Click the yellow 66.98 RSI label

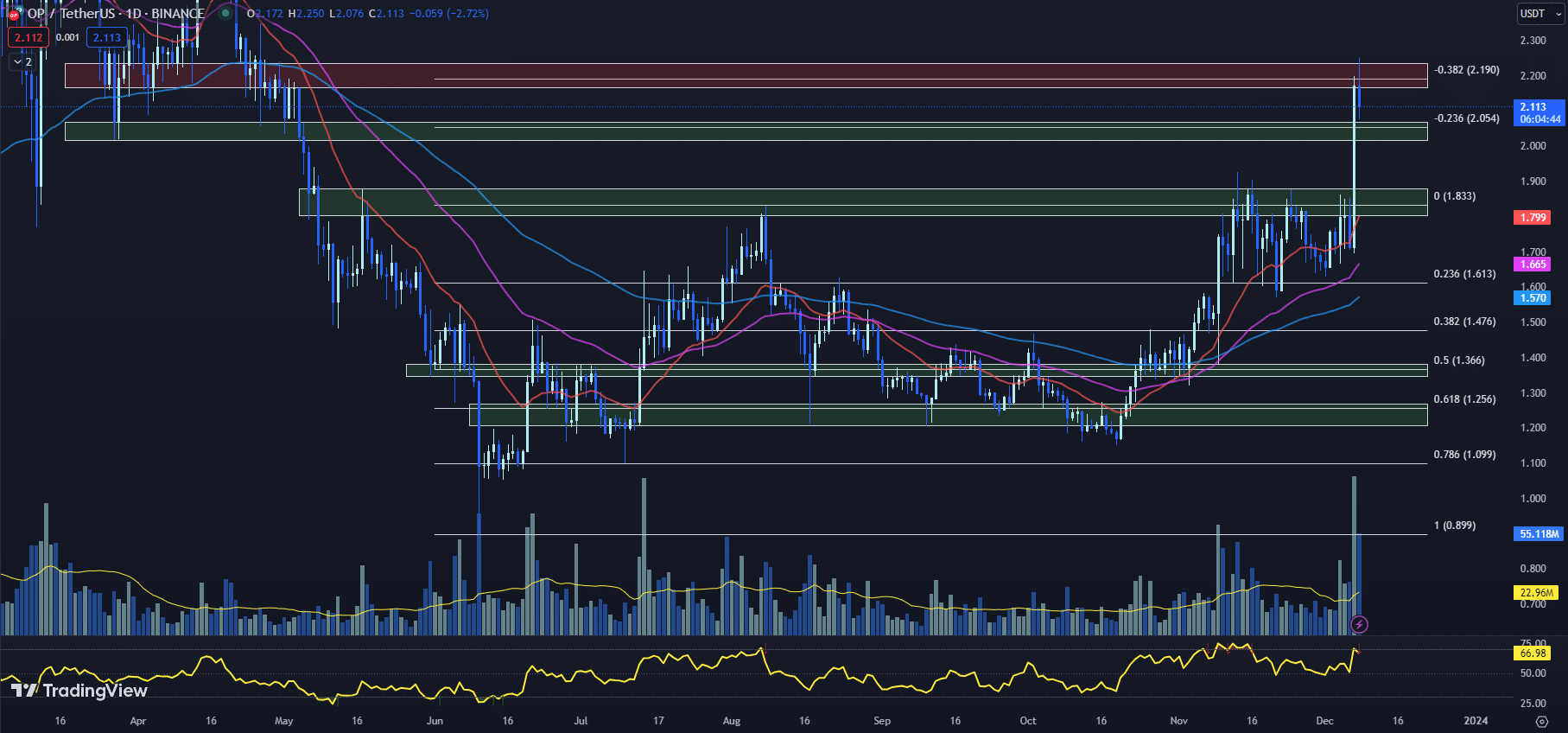pos(1533,653)
